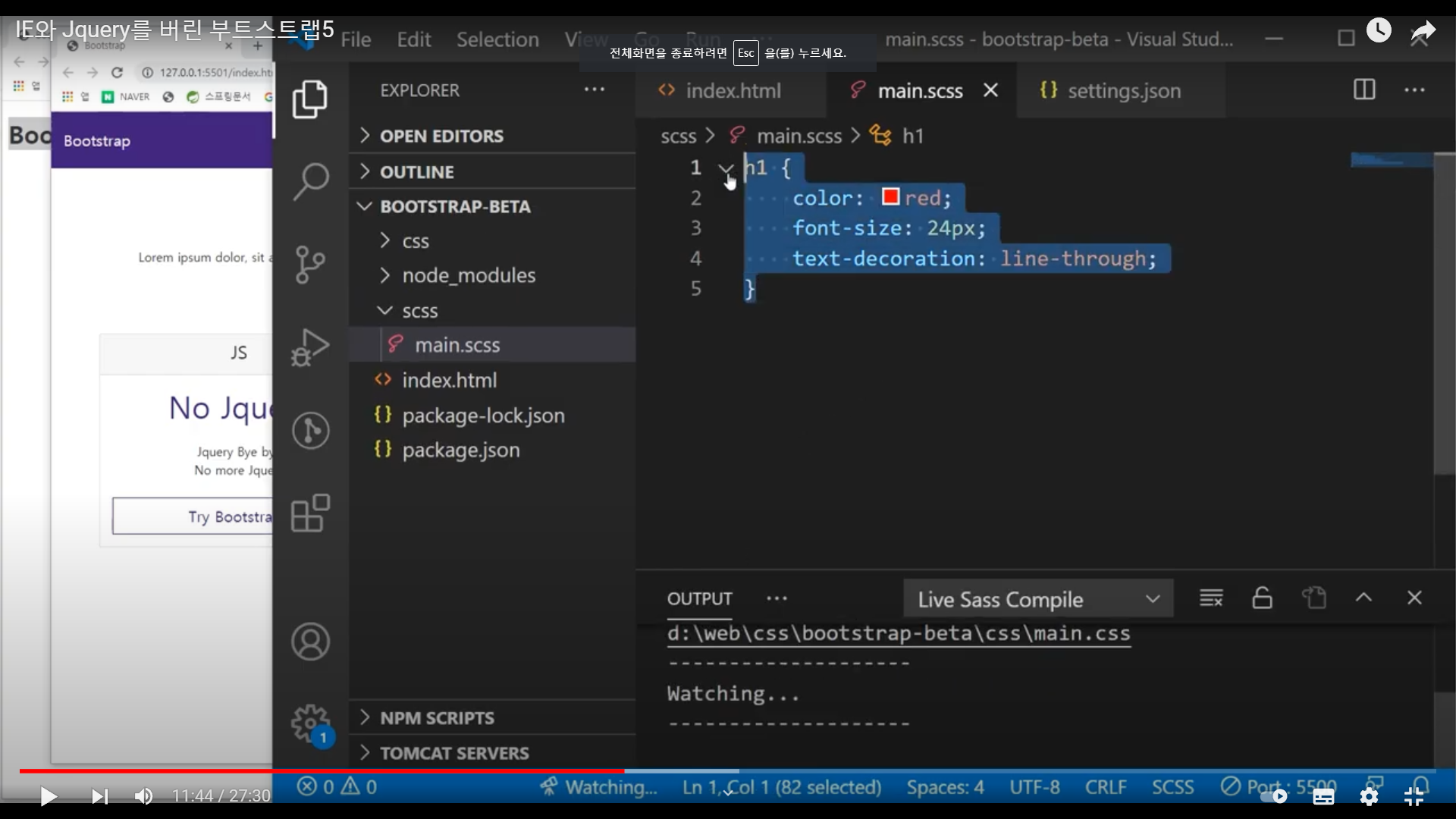Switch to the index.html editor tab
The image size is (1456, 819).
click(x=733, y=91)
